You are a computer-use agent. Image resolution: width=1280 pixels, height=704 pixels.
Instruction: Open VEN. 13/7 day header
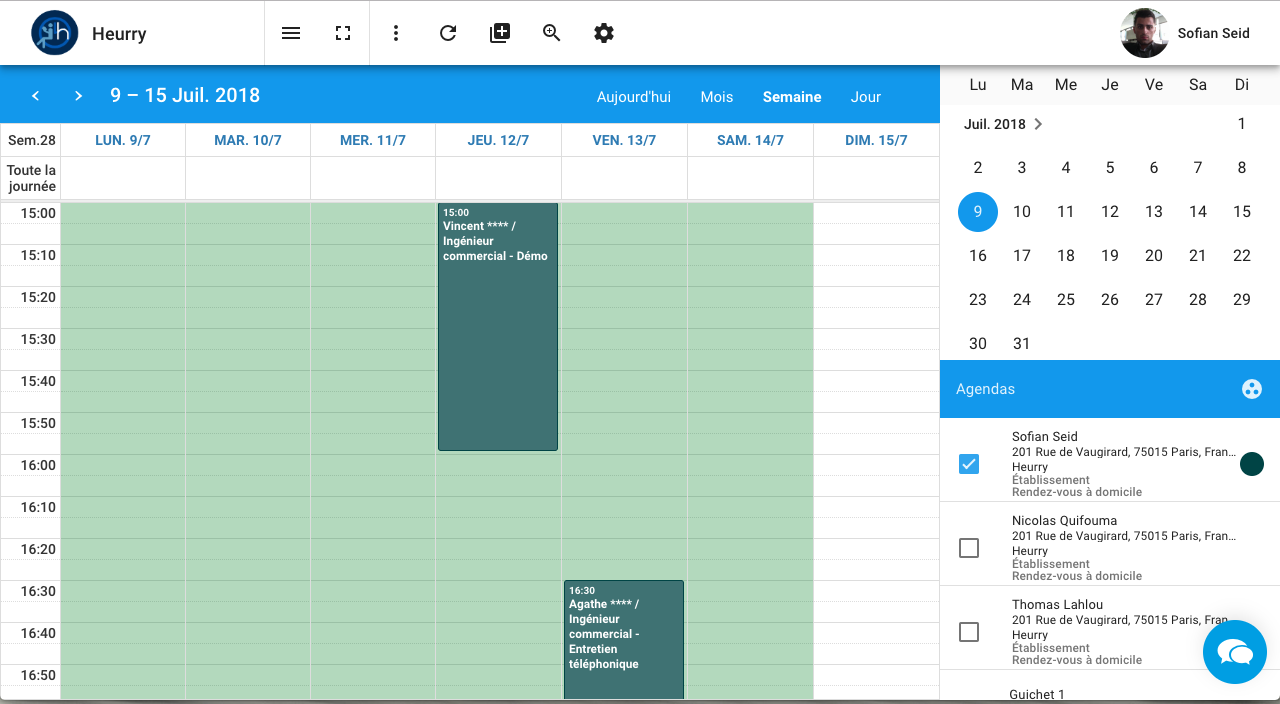click(624, 140)
